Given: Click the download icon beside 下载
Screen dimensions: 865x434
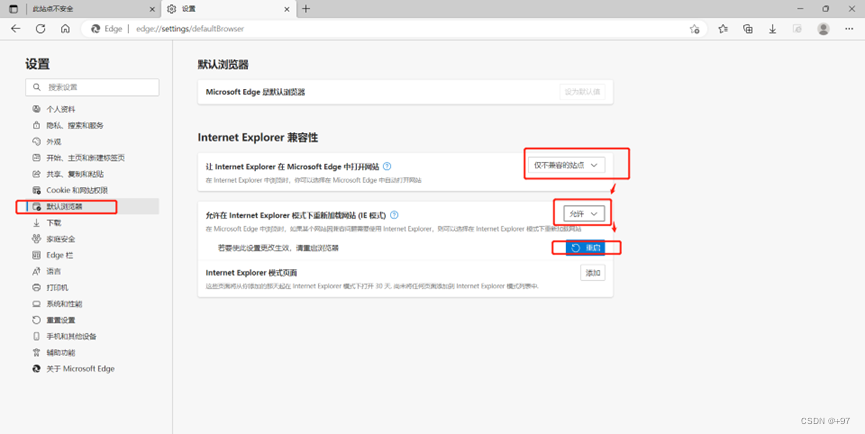Looking at the screenshot, I should click(36, 223).
